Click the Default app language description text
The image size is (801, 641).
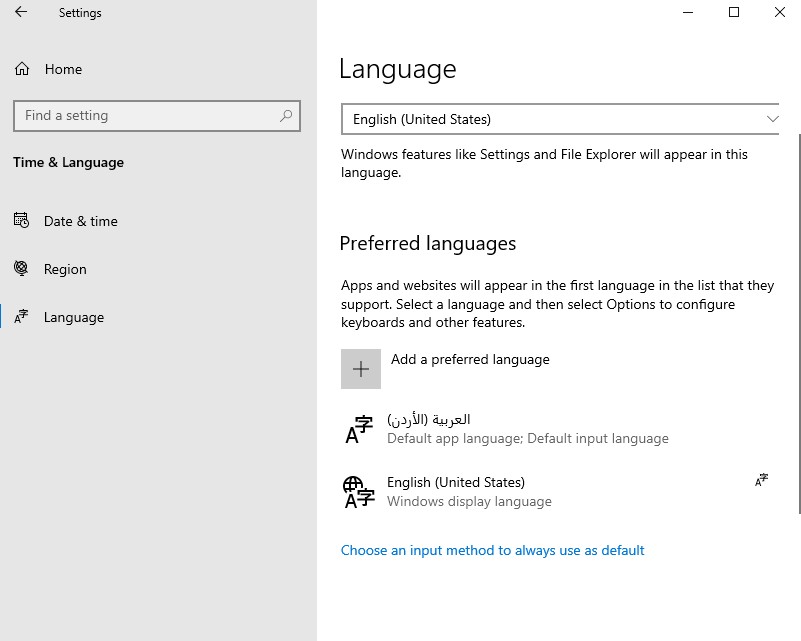coord(528,438)
